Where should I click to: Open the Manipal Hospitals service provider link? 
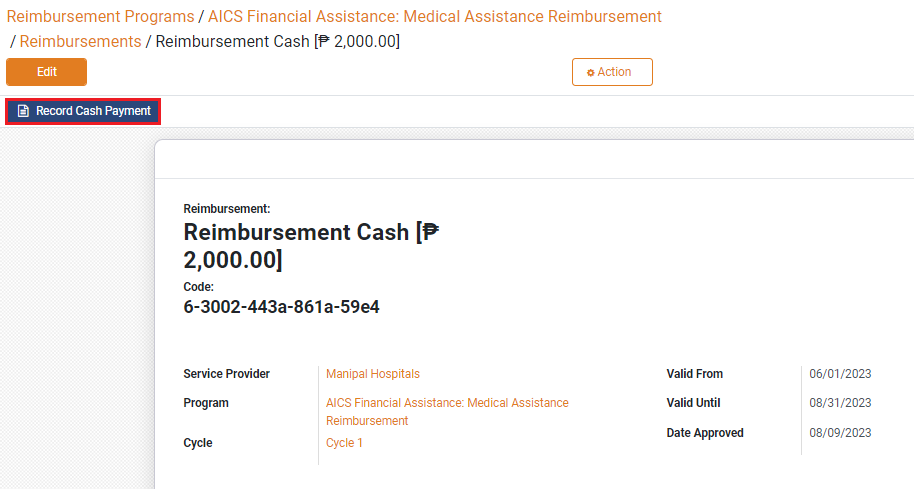373,374
